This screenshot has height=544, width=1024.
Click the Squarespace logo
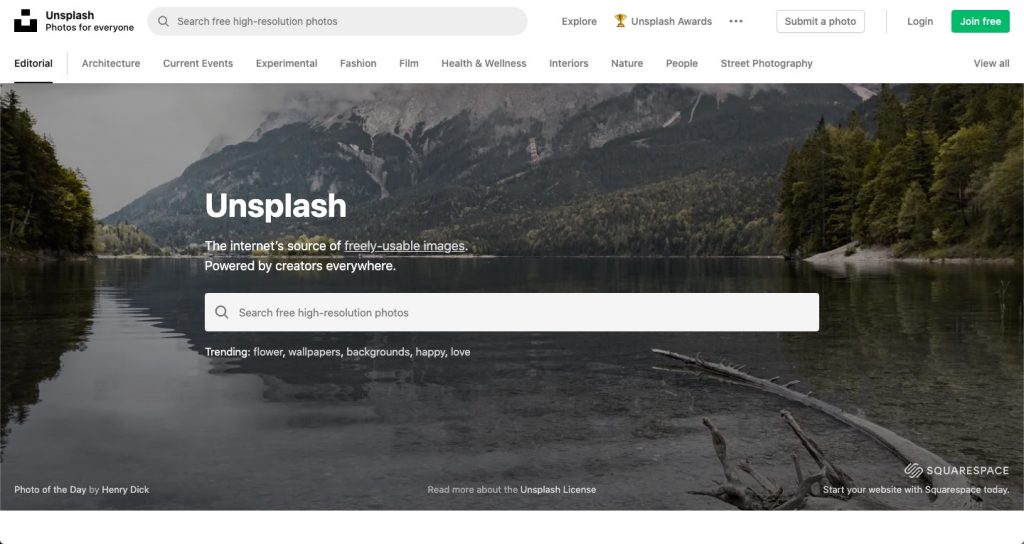pos(957,470)
